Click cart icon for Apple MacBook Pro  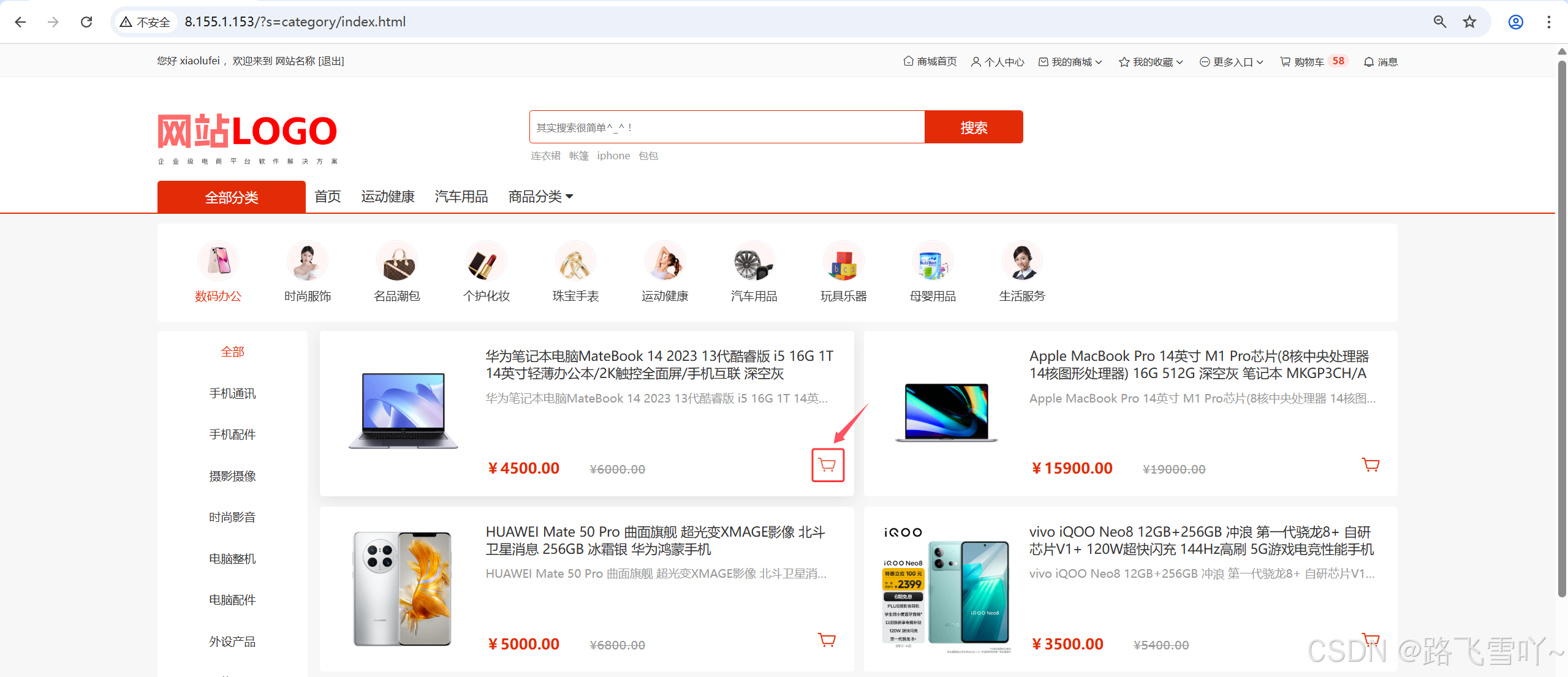coord(1370,464)
